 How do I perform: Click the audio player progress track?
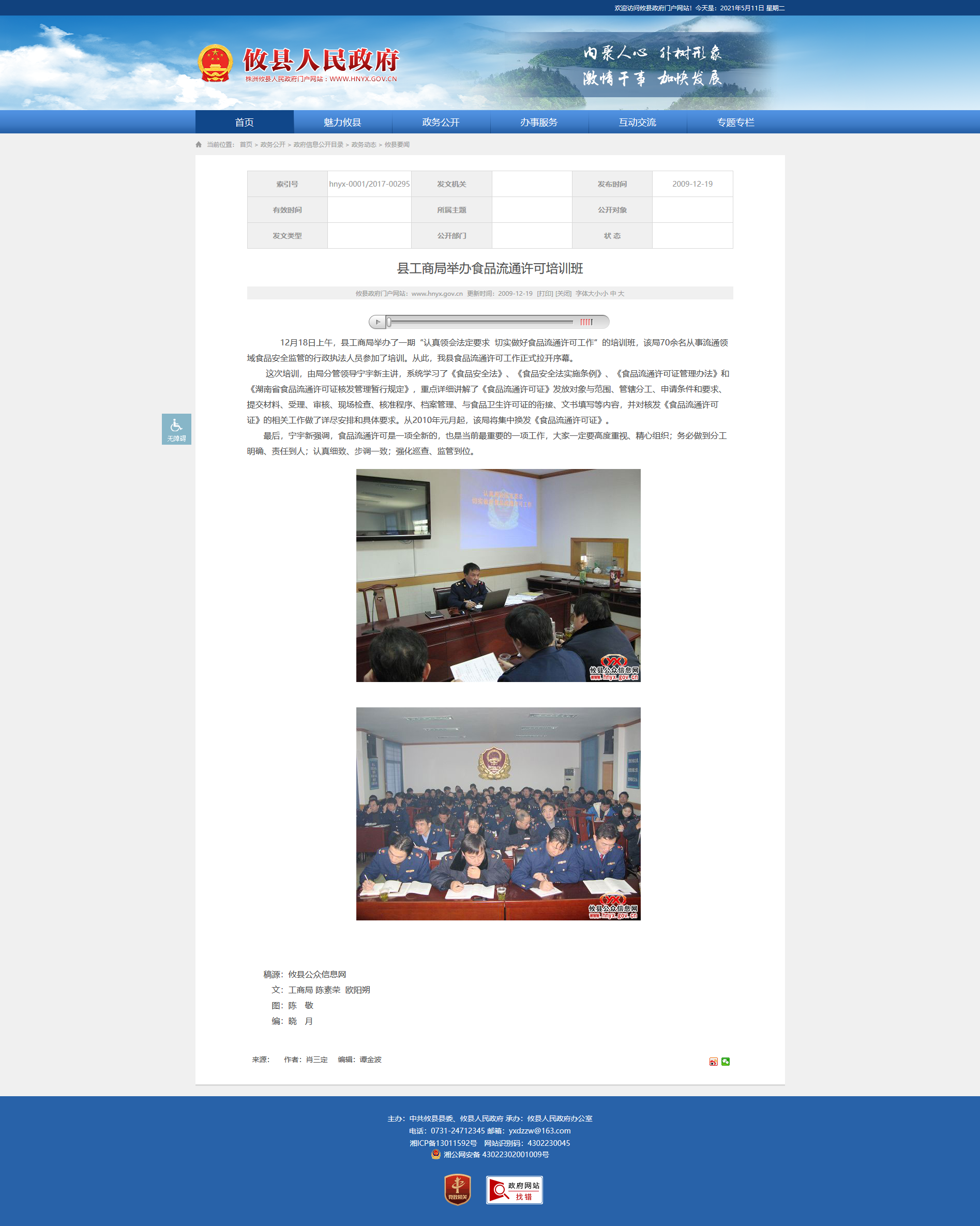[x=480, y=322]
